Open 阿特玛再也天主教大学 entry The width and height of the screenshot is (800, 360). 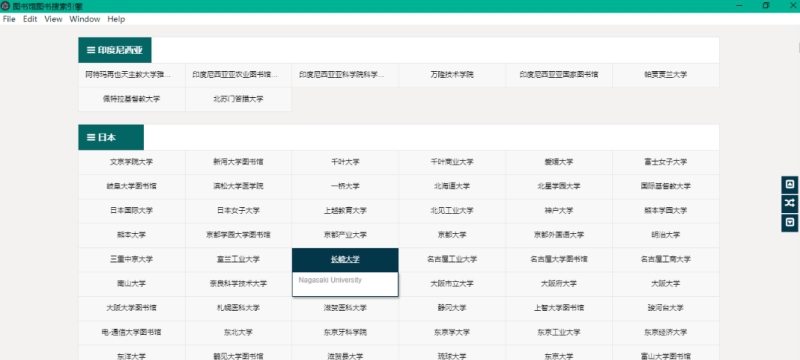pyautogui.click(x=132, y=75)
